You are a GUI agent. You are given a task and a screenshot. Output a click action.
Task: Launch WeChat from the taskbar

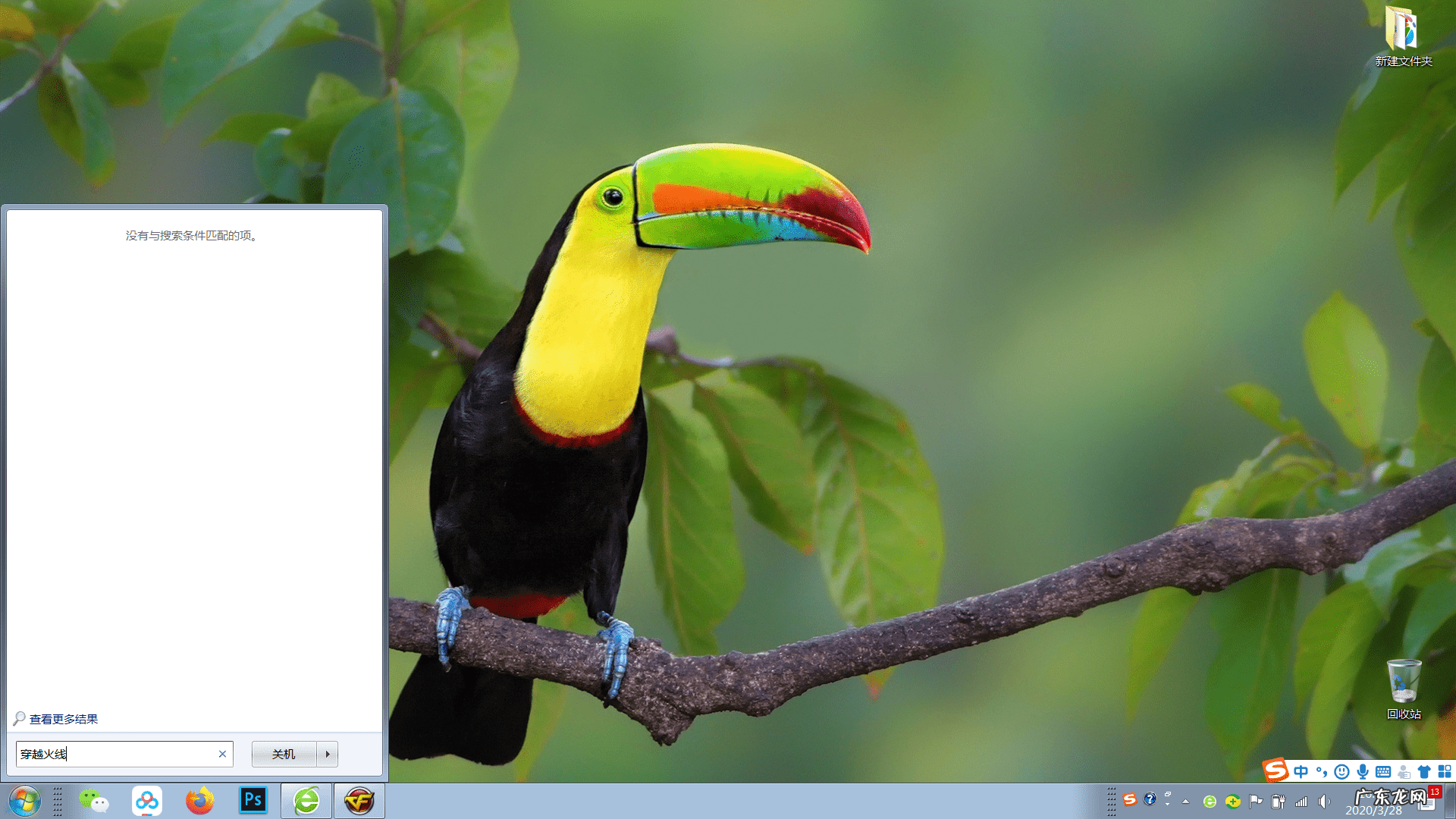(94, 801)
